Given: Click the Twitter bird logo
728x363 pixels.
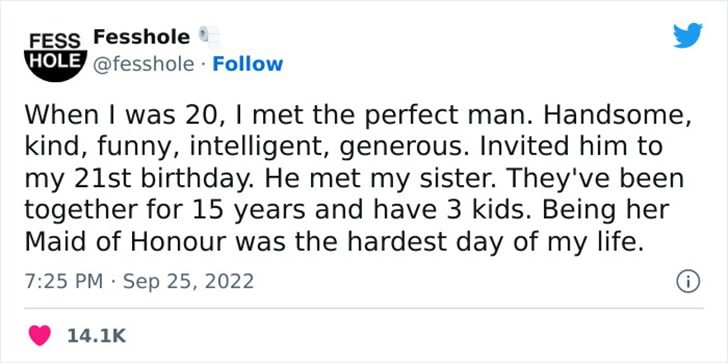Looking at the screenshot, I should 688,36.
